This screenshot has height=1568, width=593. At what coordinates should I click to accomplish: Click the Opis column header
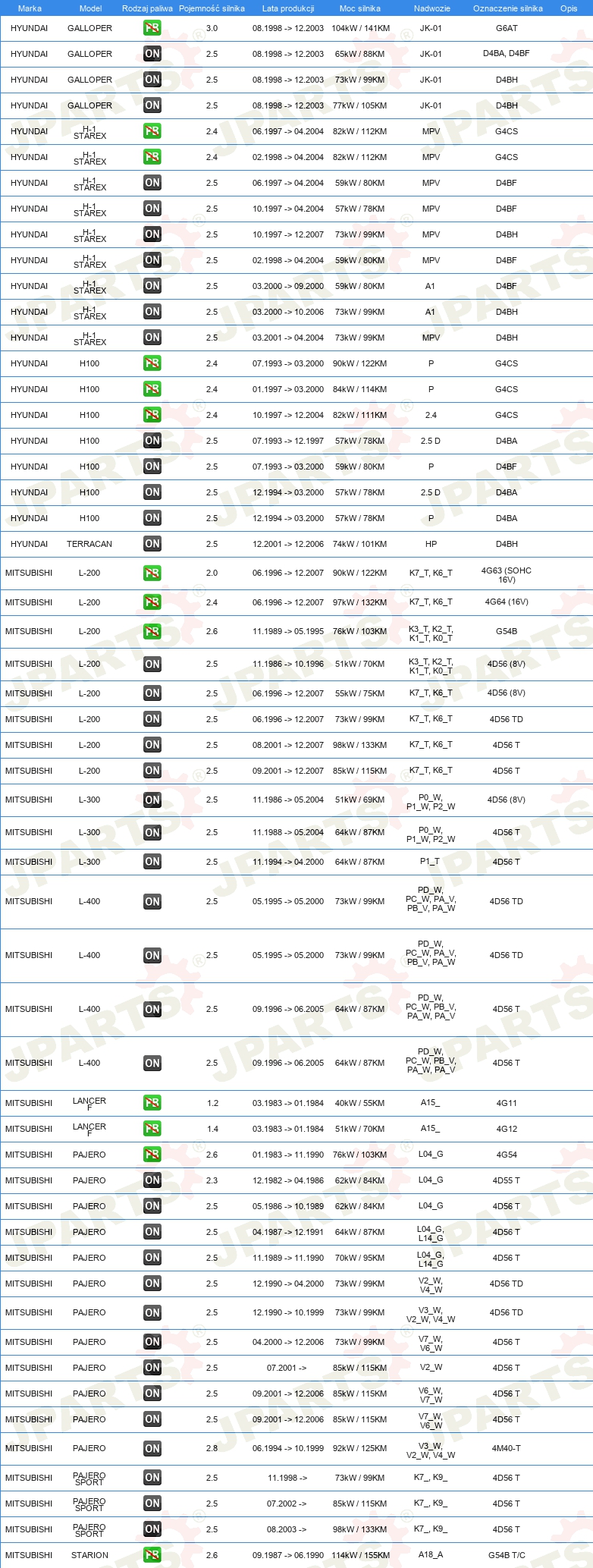(569, 8)
